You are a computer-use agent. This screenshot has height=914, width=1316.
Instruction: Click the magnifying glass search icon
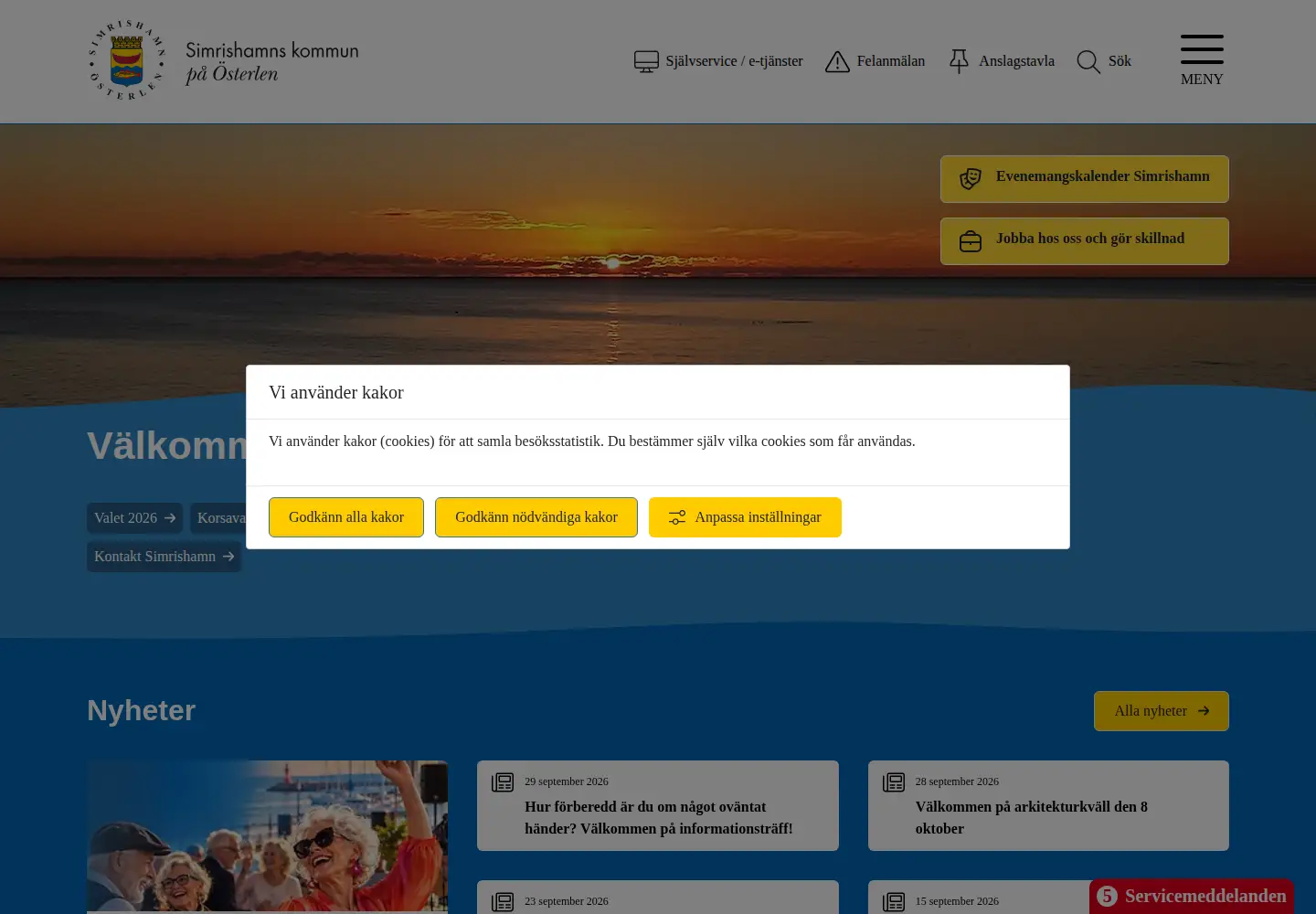click(x=1088, y=61)
